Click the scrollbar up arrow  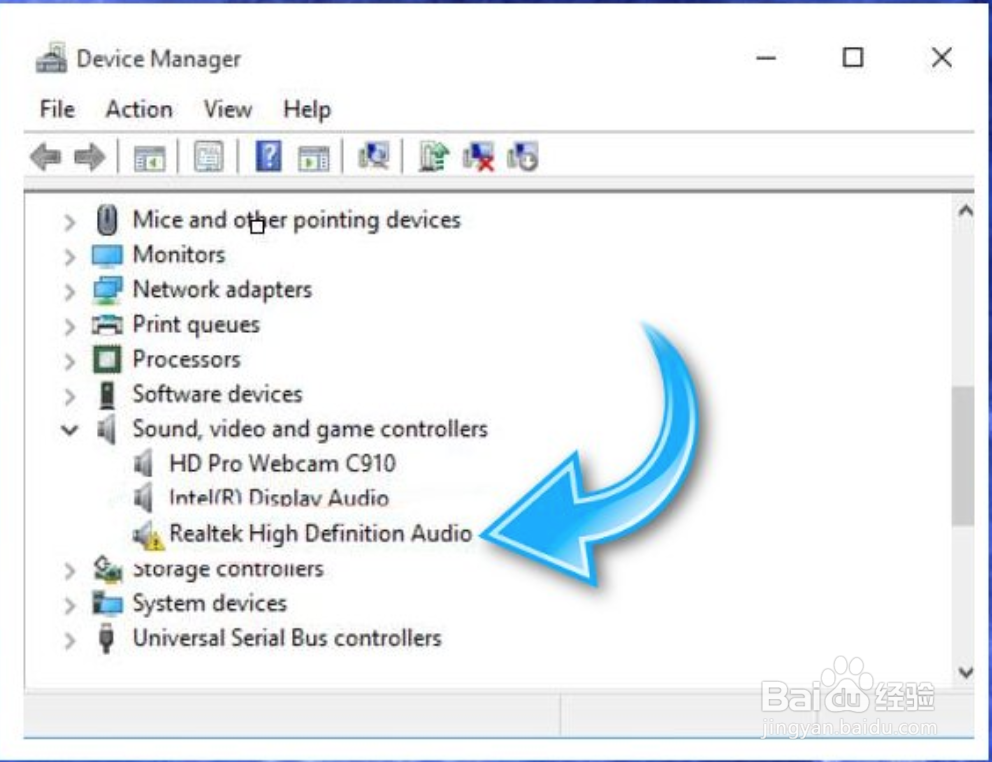coord(965,211)
